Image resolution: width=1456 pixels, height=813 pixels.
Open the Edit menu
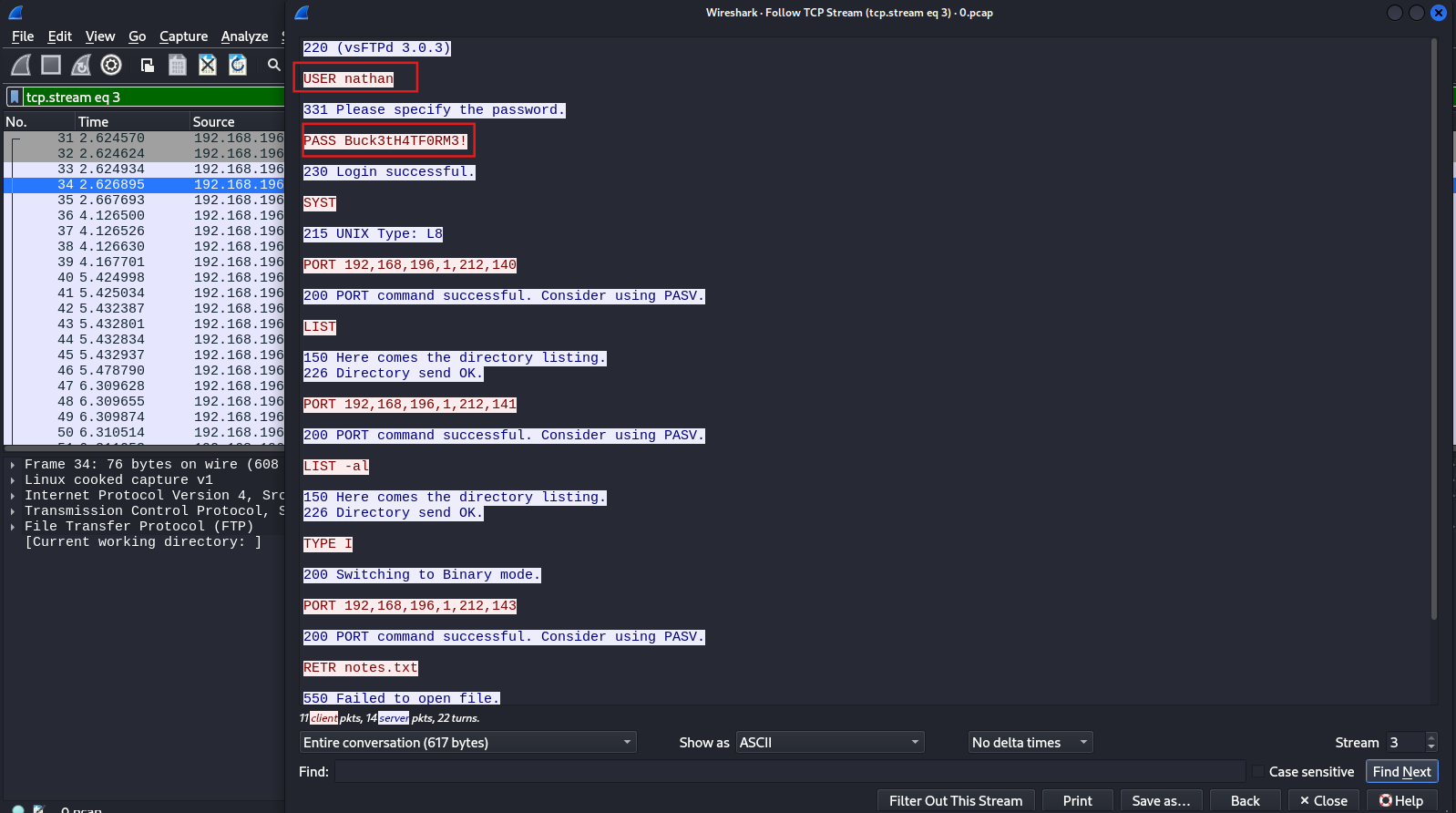coord(60,36)
